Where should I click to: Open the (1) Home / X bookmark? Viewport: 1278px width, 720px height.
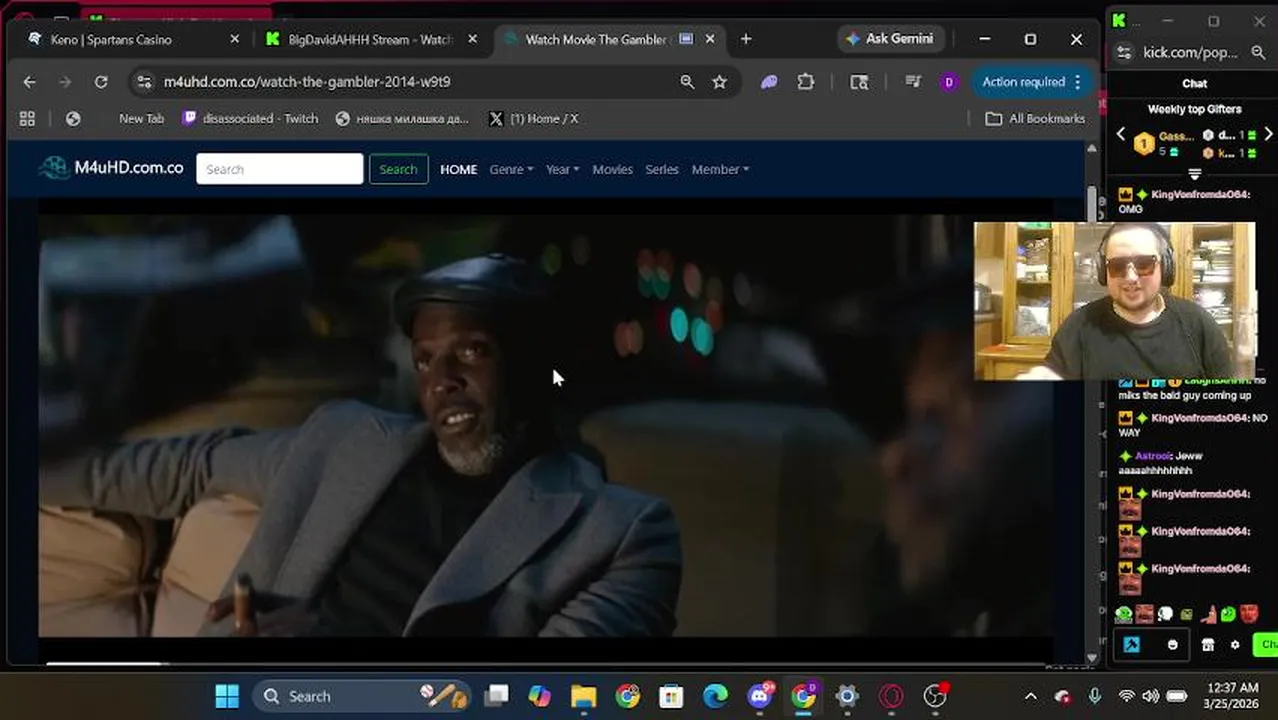533,118
